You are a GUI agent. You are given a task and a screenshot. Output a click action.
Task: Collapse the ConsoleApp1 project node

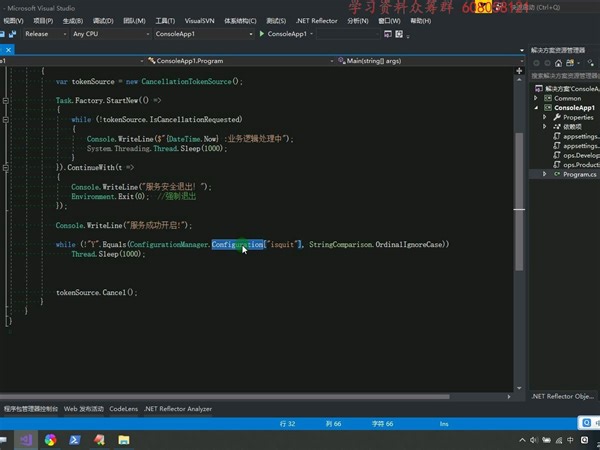[536, 108]
